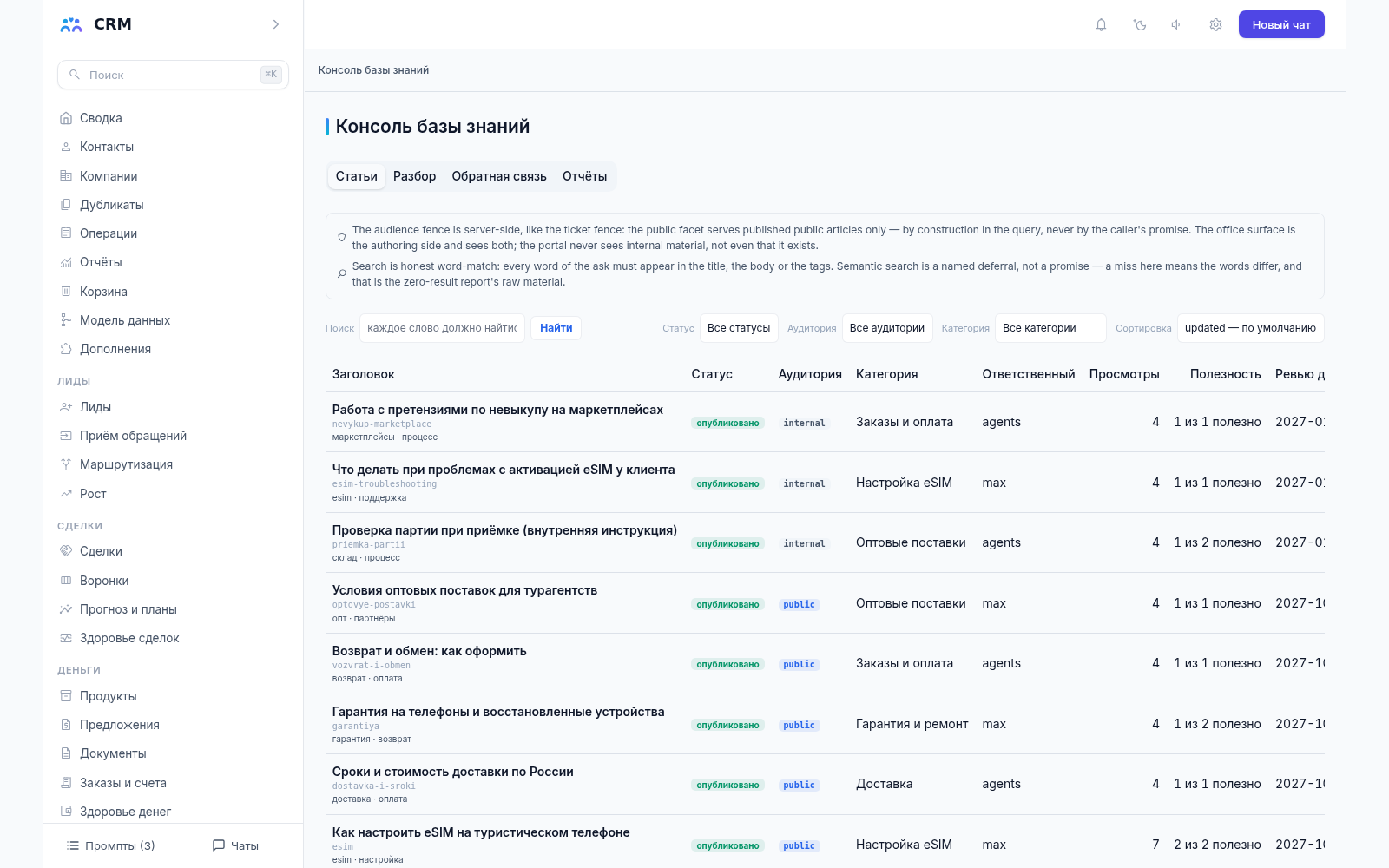Screen dimensions: 1389x868
Task: Open the Сортировка dropdown
Action: (1251, 328)
